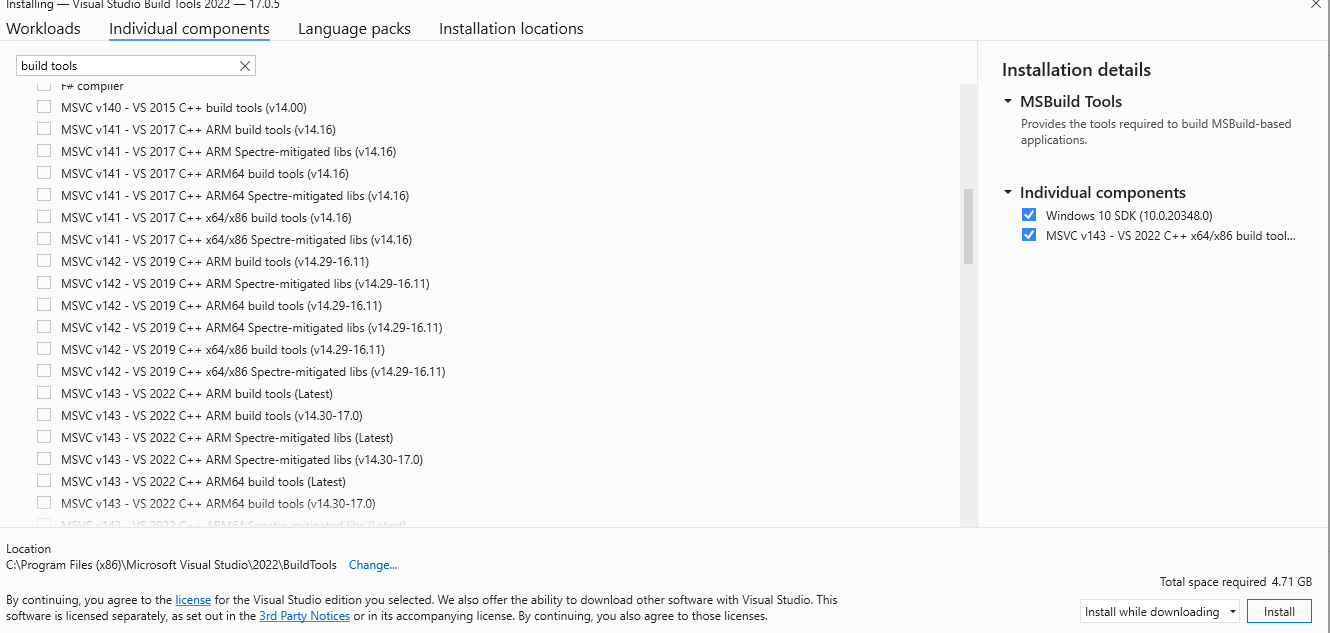Select MSVC v143 - VS 2022 ARM build tools (Latest)
1330x633 pixels.
click(x=44, y=393)
